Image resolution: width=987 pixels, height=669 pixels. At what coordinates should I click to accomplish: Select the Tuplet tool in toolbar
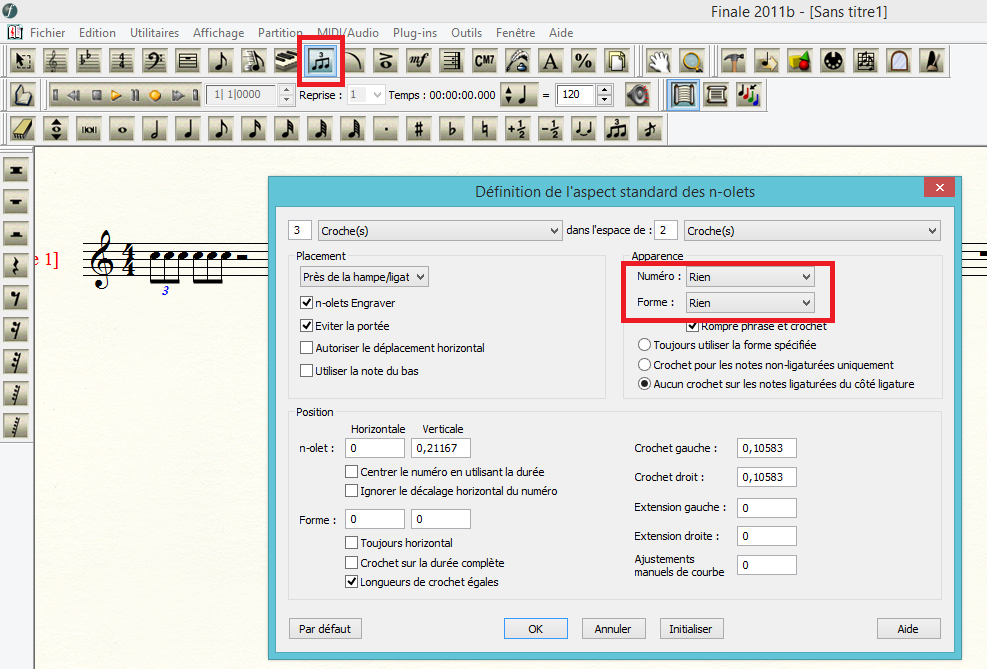point(322,60)
